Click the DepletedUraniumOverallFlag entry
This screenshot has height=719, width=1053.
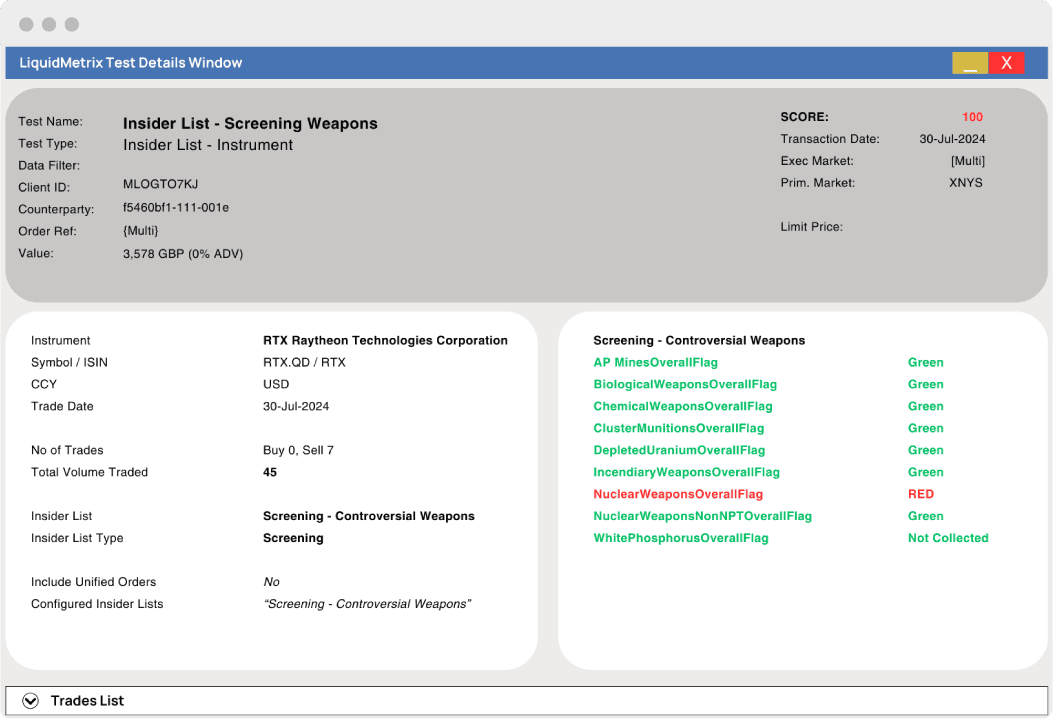pyautogui.click(x=678, y=450)
